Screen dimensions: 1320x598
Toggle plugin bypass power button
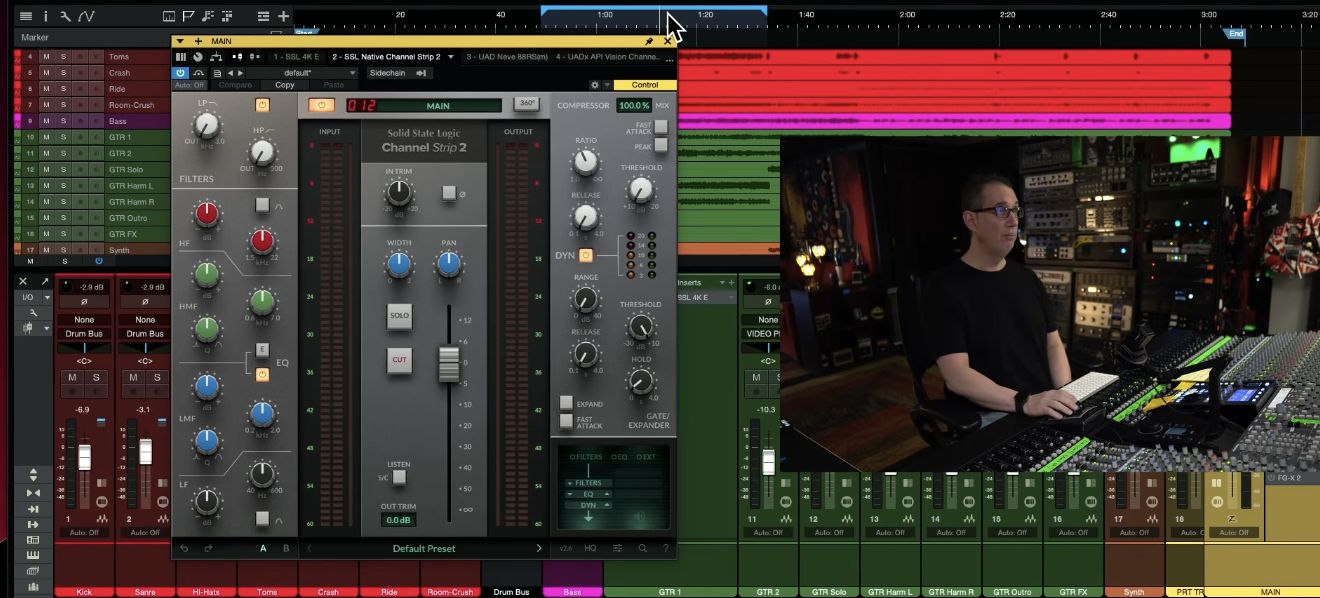point(181,73)
